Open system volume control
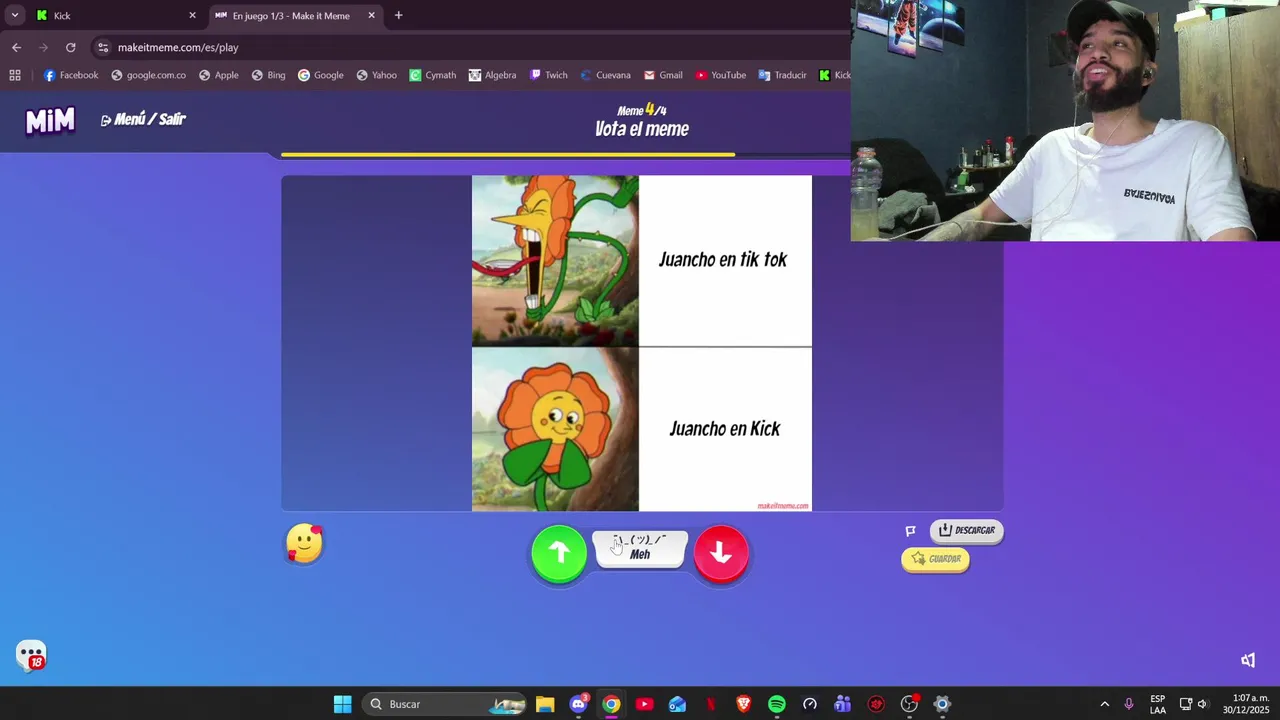The height and width of the screenshot is (720, 1280). click(x=1202, y=704)
